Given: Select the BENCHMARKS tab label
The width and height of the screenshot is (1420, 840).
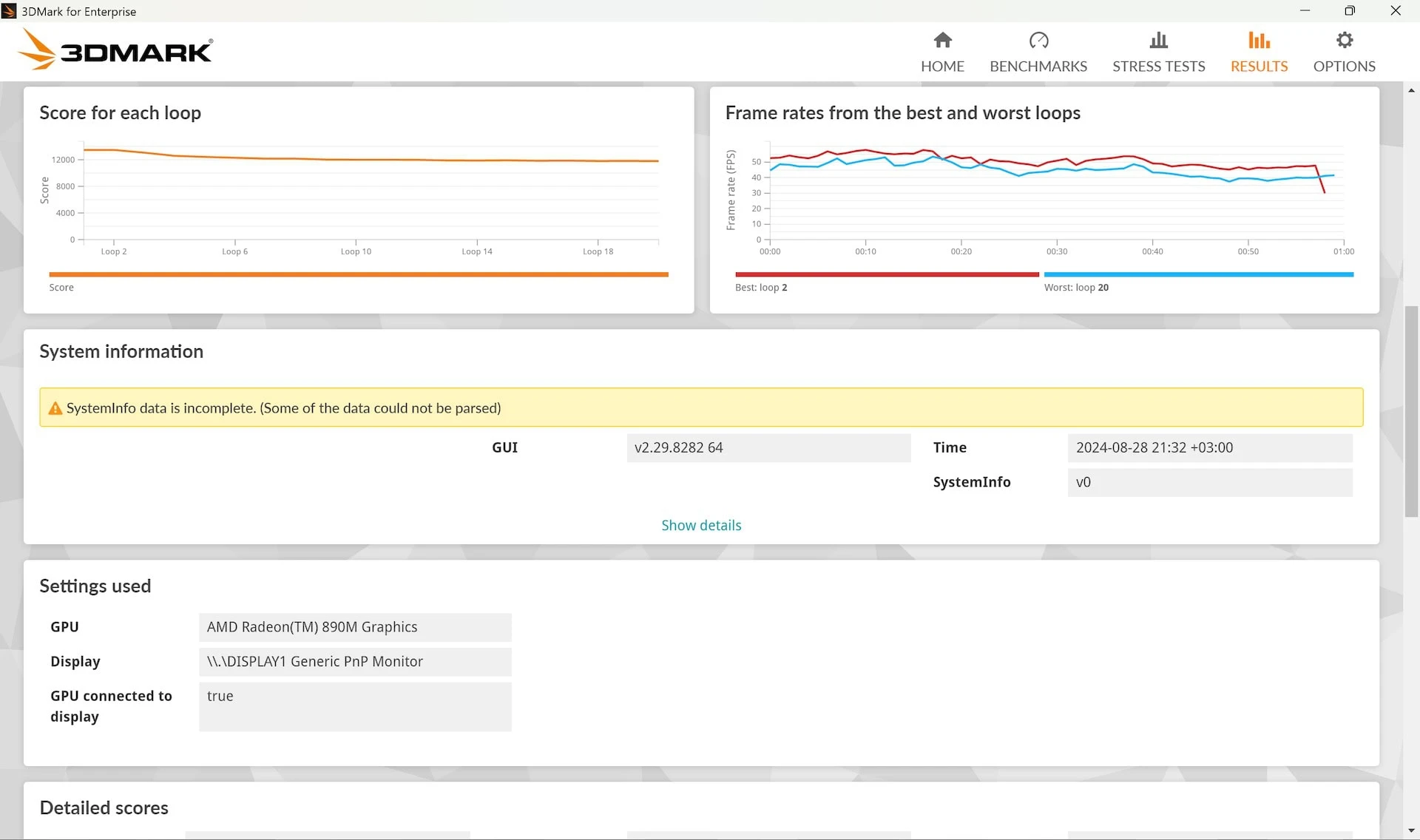Looking at the screenshot, I should pyautogui.click(x=1038, y=67).
